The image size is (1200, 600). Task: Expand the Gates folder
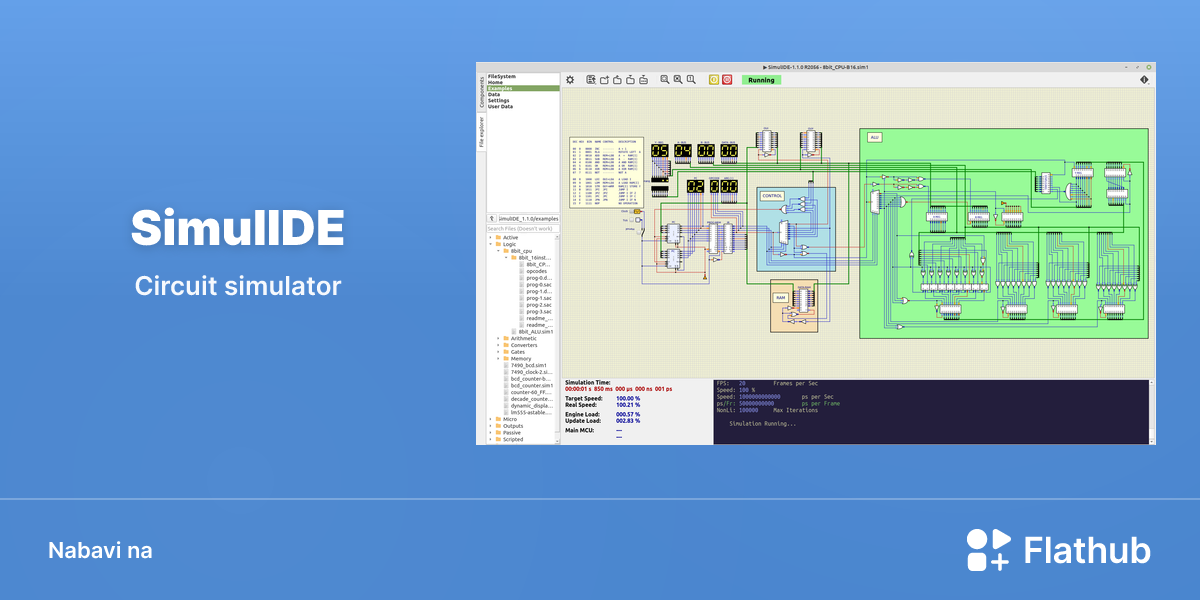click(498, 352)
